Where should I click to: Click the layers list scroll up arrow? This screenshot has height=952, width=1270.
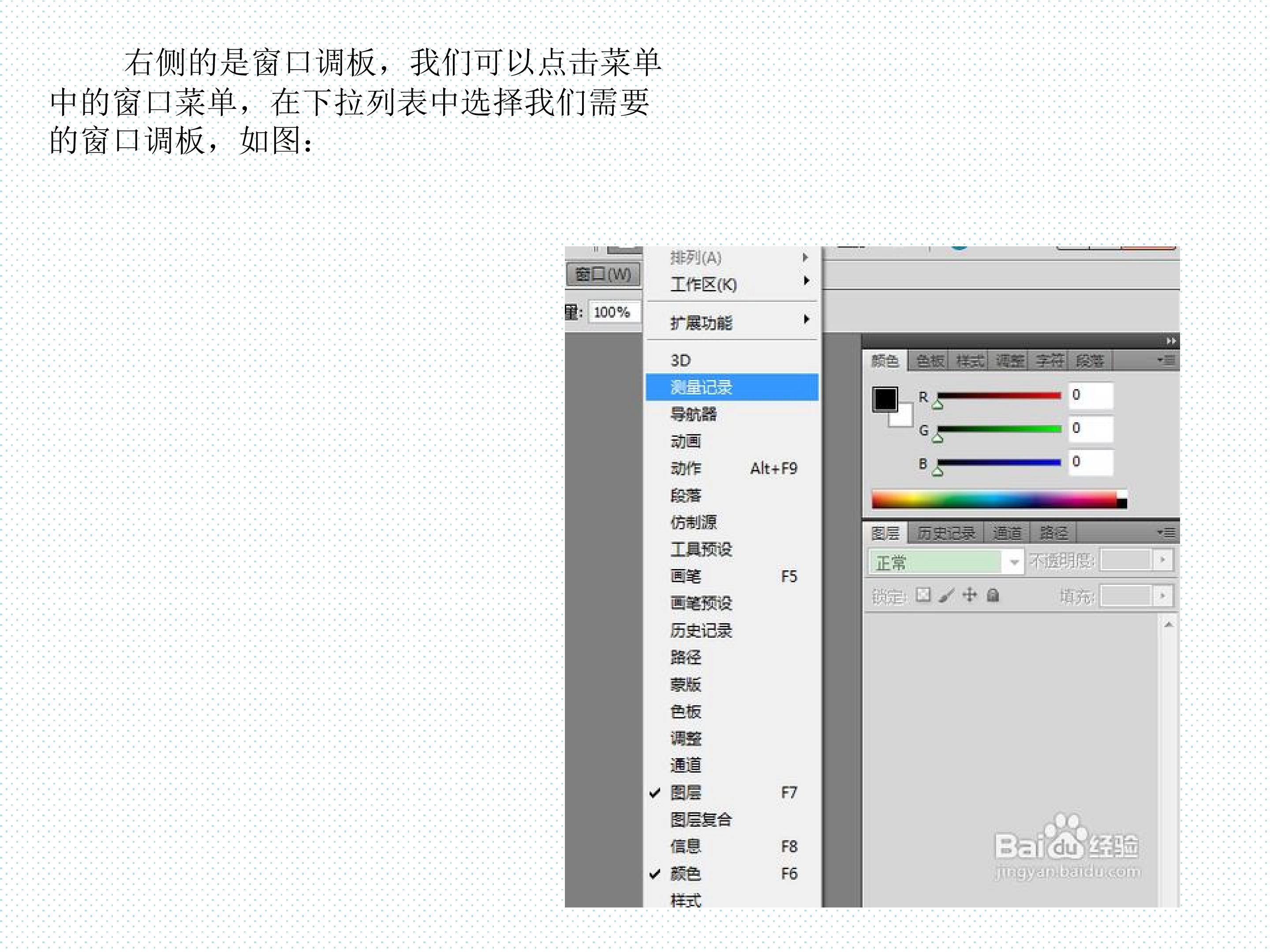click(1169, 625)
